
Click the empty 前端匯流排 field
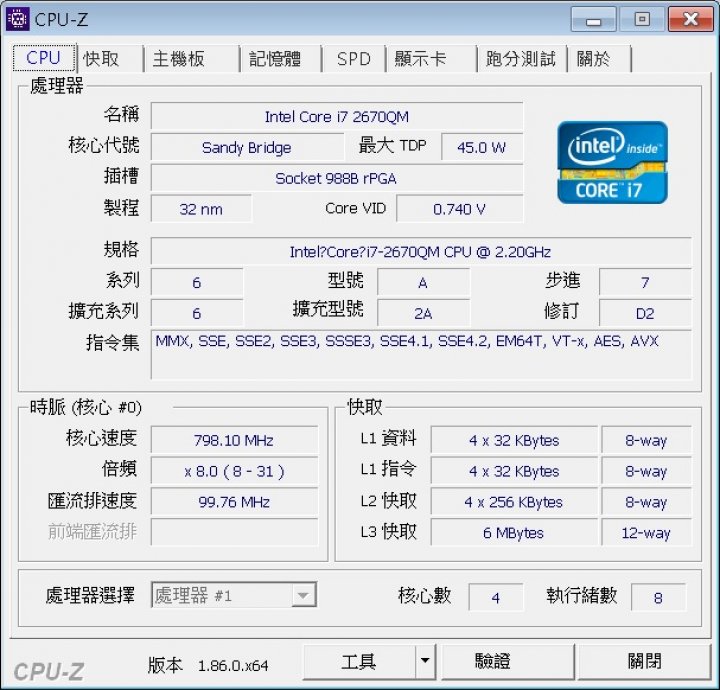234,532
